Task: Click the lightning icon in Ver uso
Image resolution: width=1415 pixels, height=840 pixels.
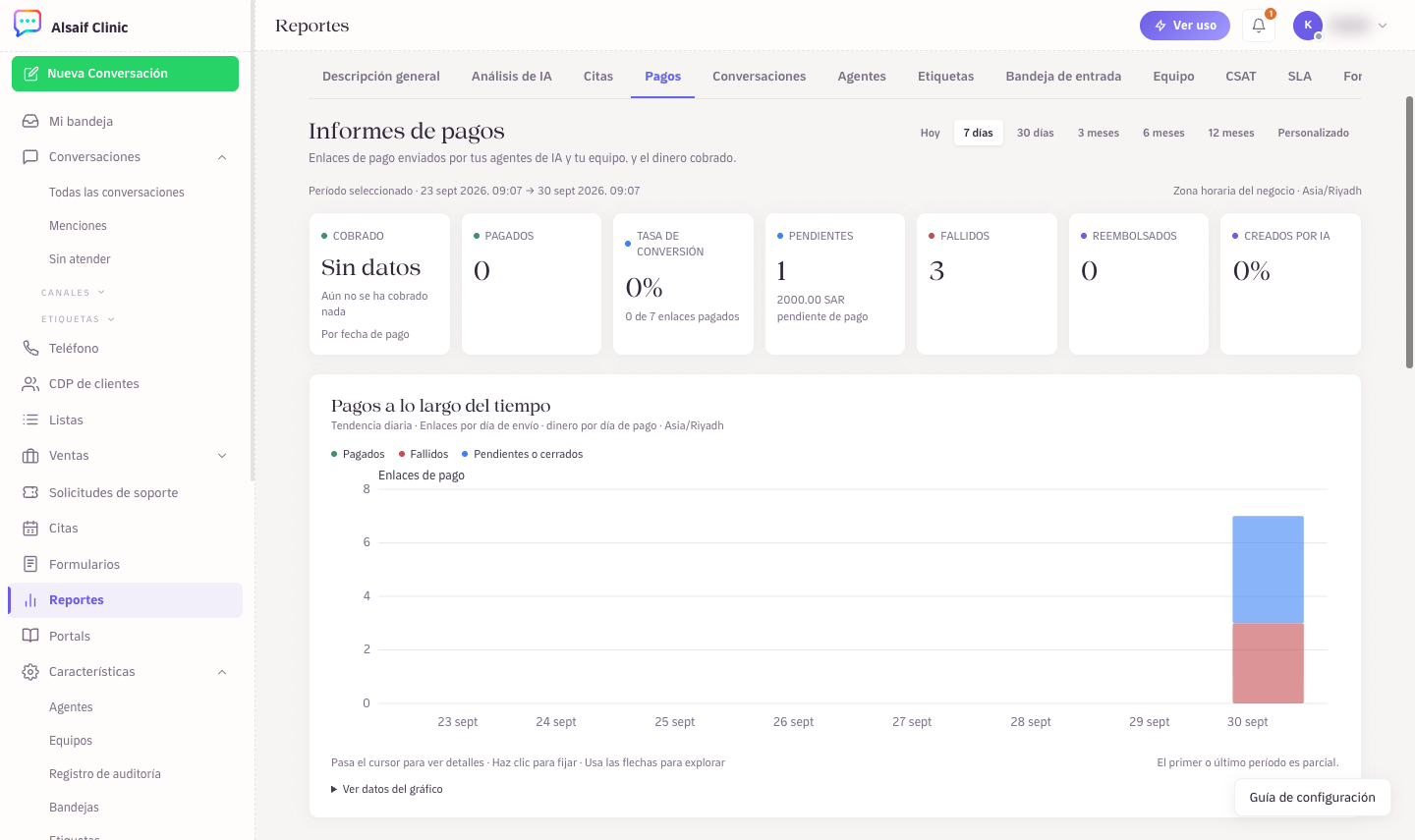Action: pos(1160,26)
